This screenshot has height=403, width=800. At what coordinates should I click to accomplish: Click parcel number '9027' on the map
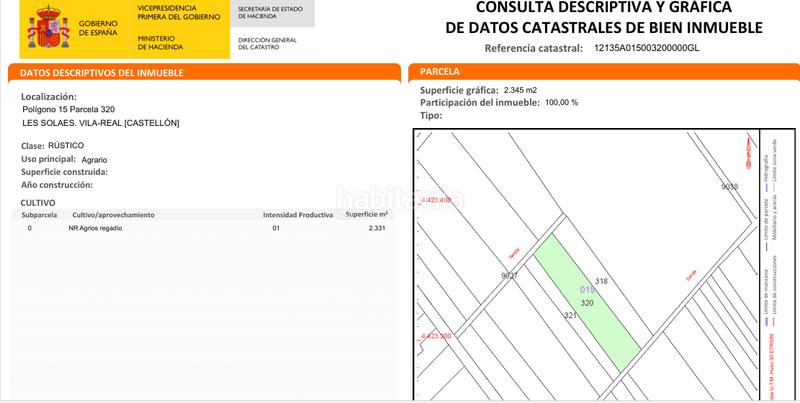click(x=509, y=275)
